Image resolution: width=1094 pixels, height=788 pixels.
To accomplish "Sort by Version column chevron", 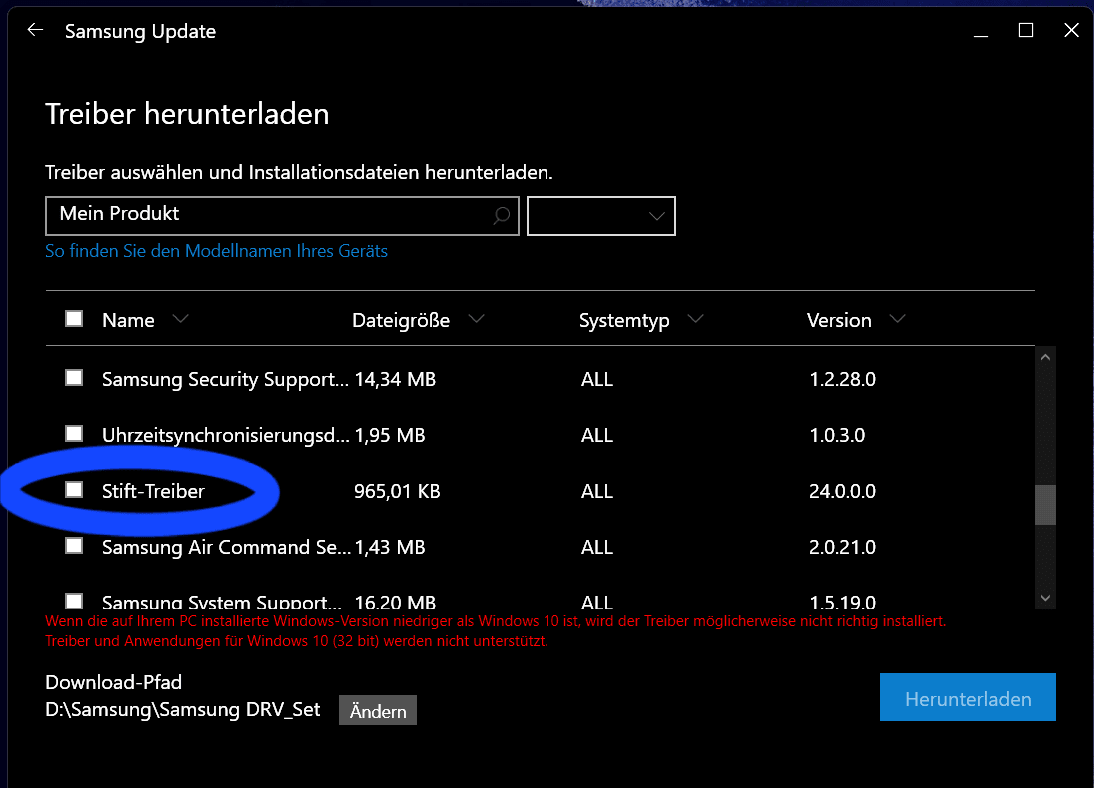I will (x=897, y=319).
